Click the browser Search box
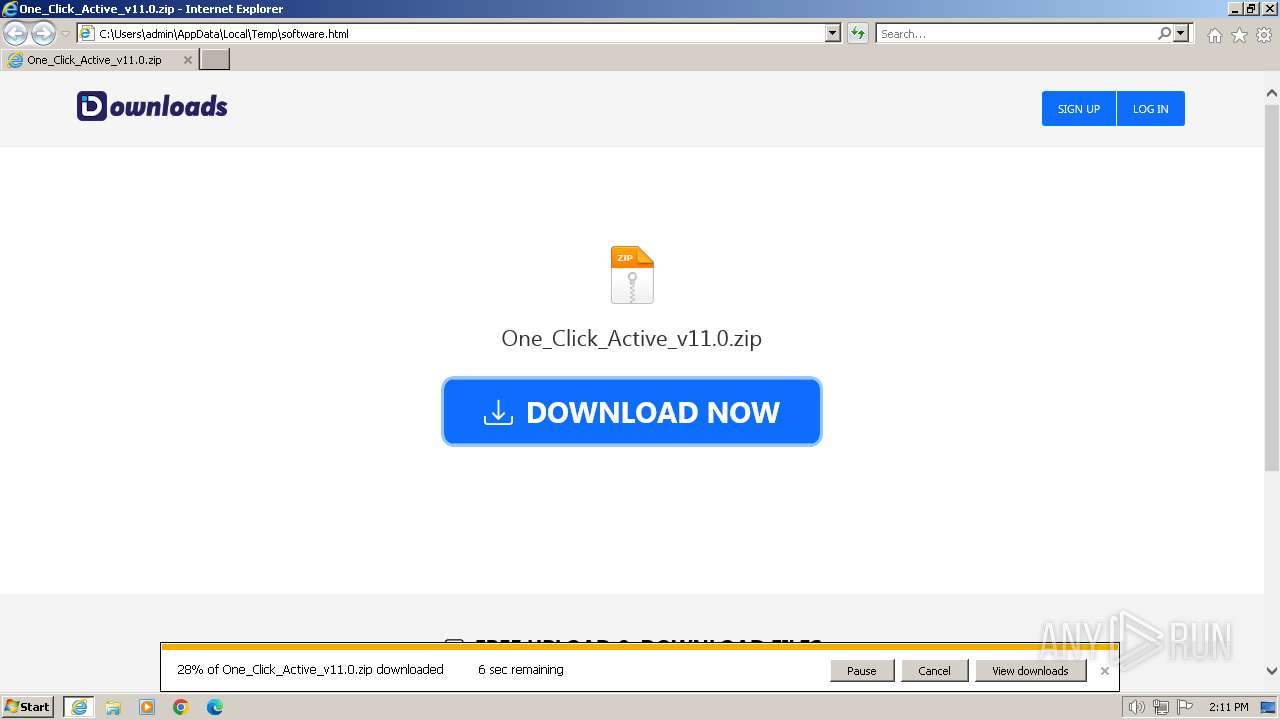The image size is (1280, 720). (1016, 34)
